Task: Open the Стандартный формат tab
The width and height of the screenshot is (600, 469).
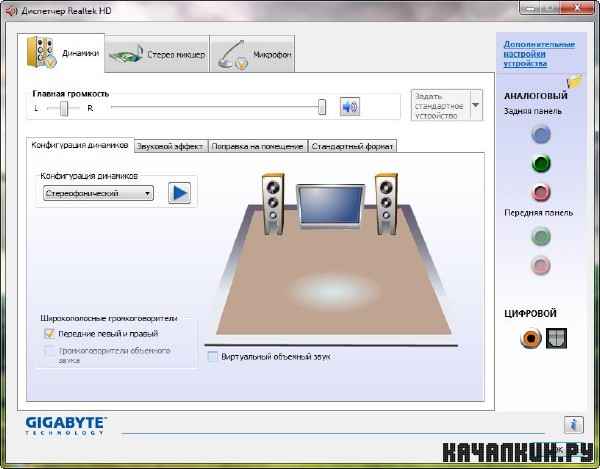Action: click(352, 146)
